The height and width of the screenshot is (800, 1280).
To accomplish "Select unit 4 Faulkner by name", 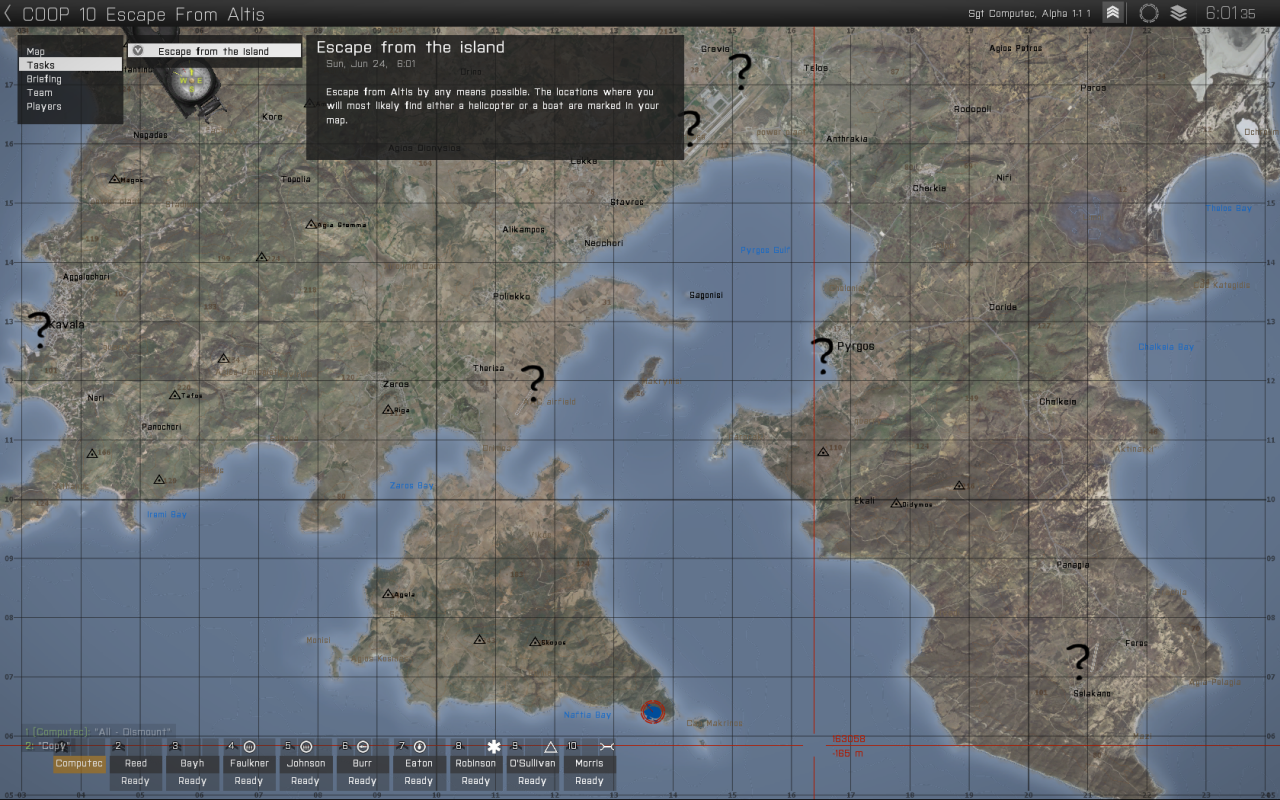I will tap(249, 763).
